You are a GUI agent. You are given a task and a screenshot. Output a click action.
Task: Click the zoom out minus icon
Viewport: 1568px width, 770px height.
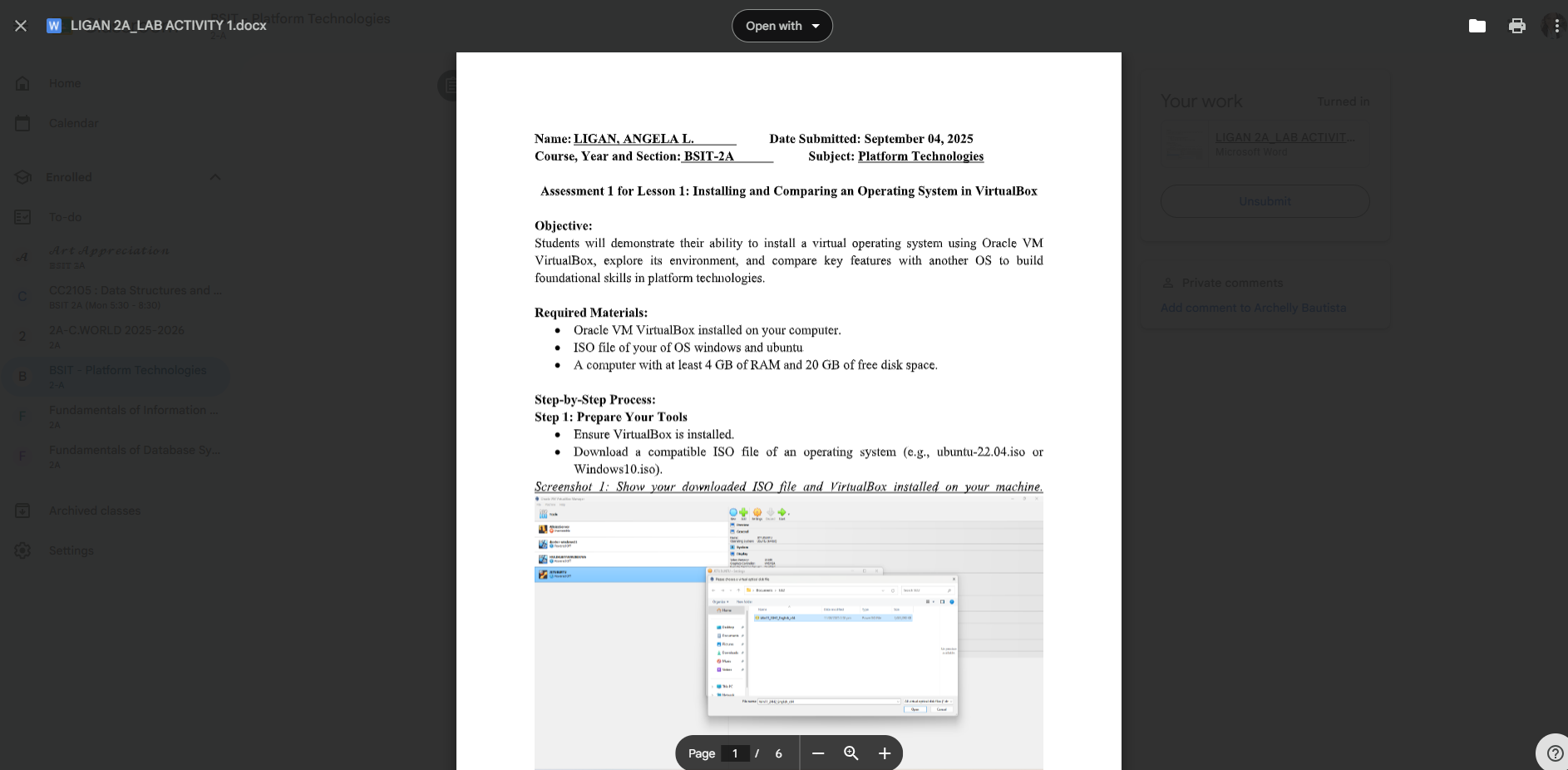(x=818, y=753)
